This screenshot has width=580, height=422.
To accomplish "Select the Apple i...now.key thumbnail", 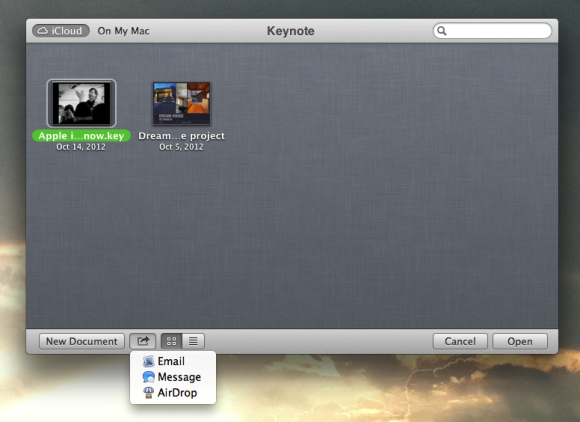I will tap(81, 103).
